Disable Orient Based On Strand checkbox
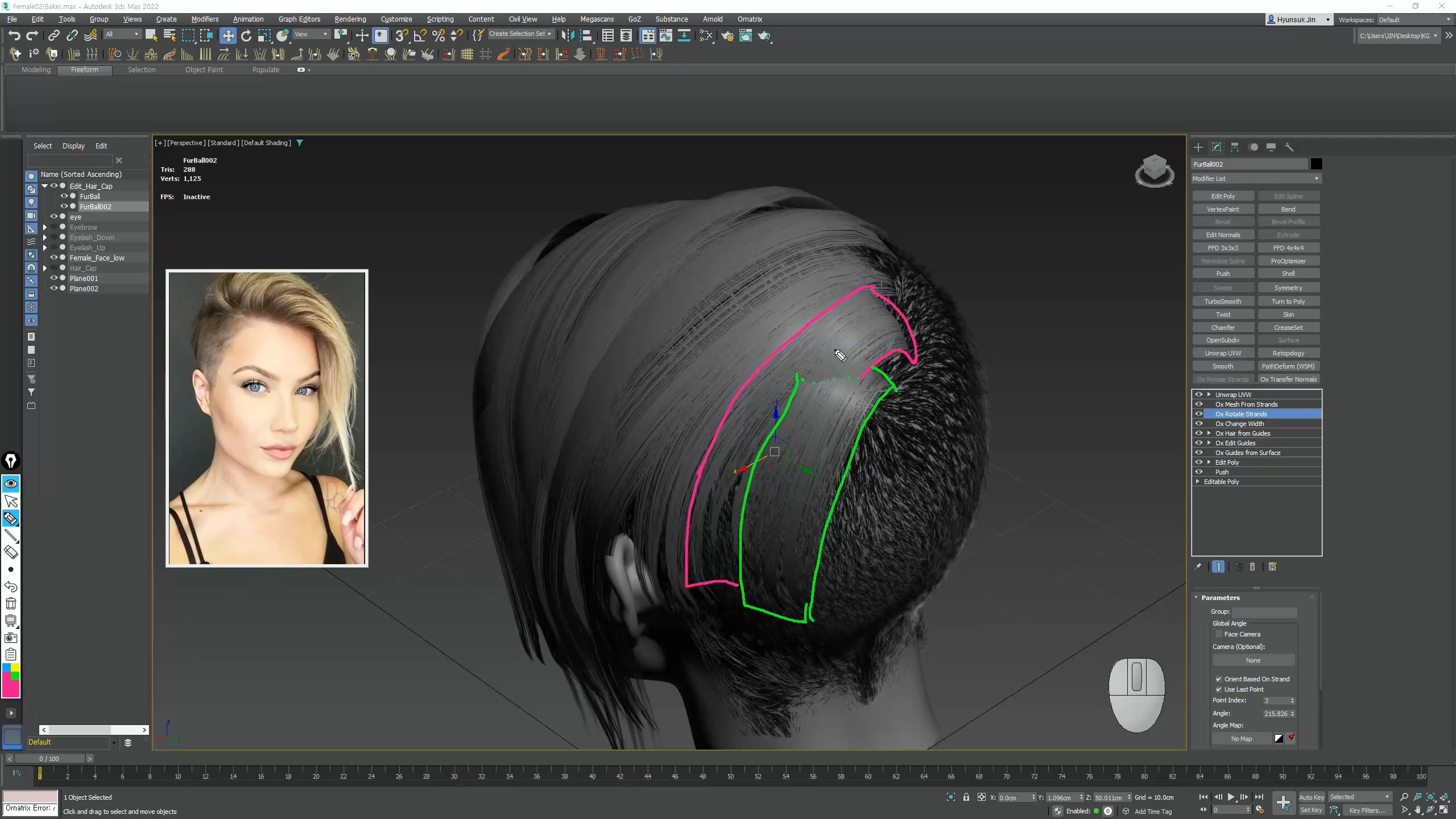Image resolution: width=1456 pixels, height=819 pixels. pos(1219,679)
